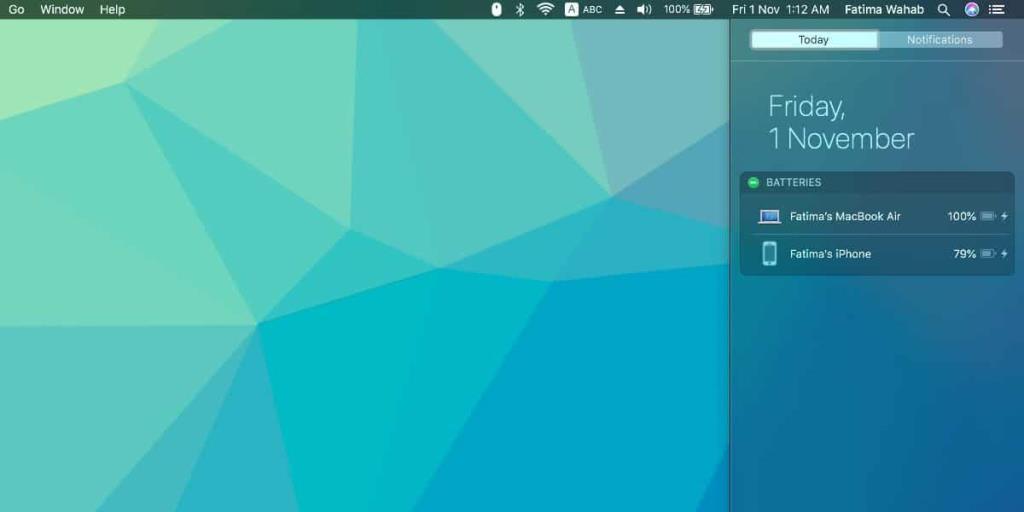Click the iPhone device icon
1024x512 pixels.
click(x=769, y=254)
